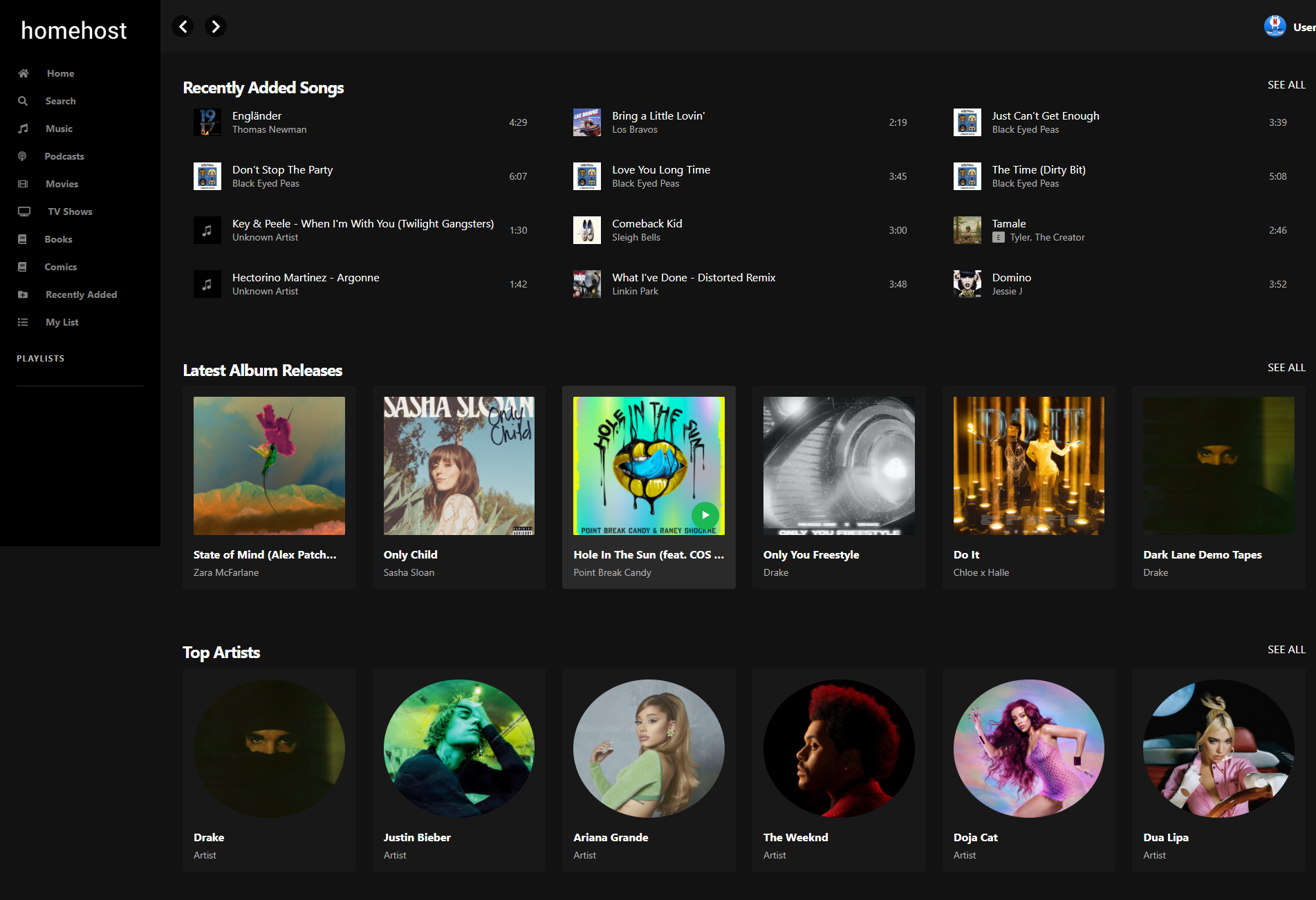Open the Podcasts section label
1316x900 pixels.
(x=64, y=156)
